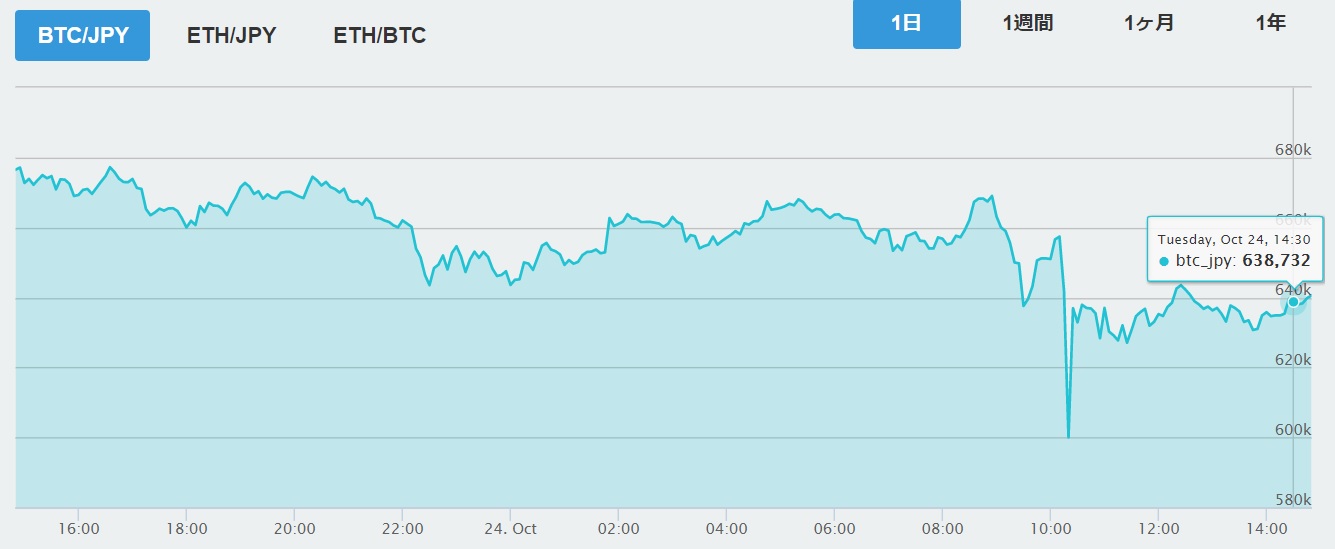Click the 02:00 time axis label
1335x549 pixels.
[x=618, y=527]
